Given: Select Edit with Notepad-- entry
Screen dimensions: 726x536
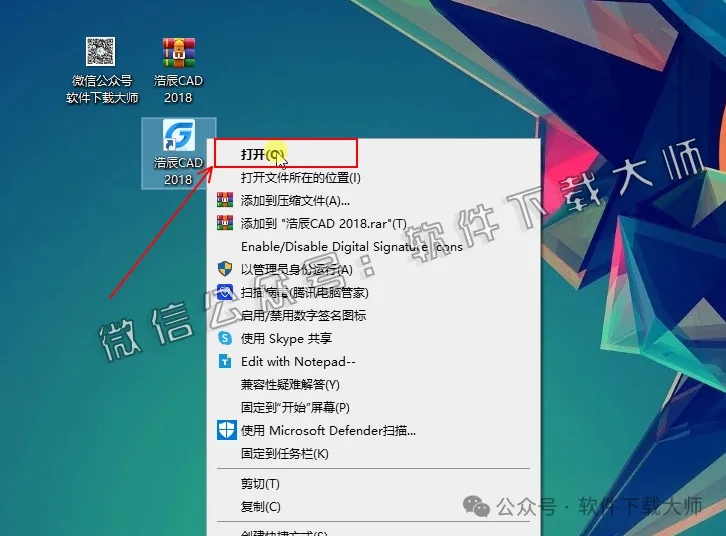Looking at the screenshot, I should [373, 361].
